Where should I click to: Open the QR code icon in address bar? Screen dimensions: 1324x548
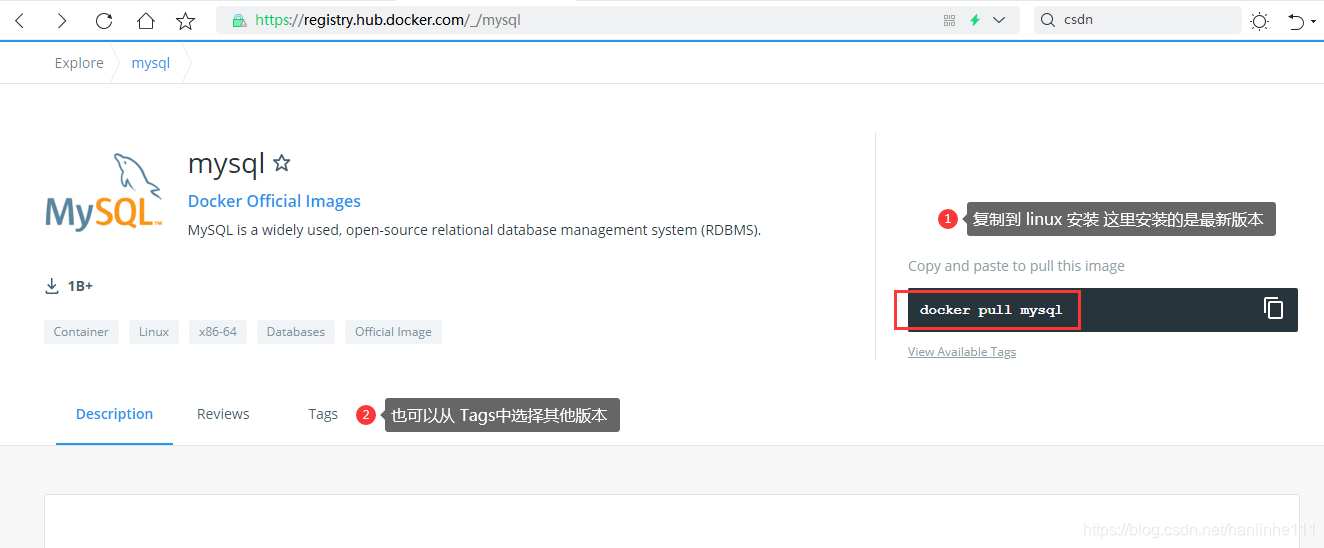(x=950, y=20)
